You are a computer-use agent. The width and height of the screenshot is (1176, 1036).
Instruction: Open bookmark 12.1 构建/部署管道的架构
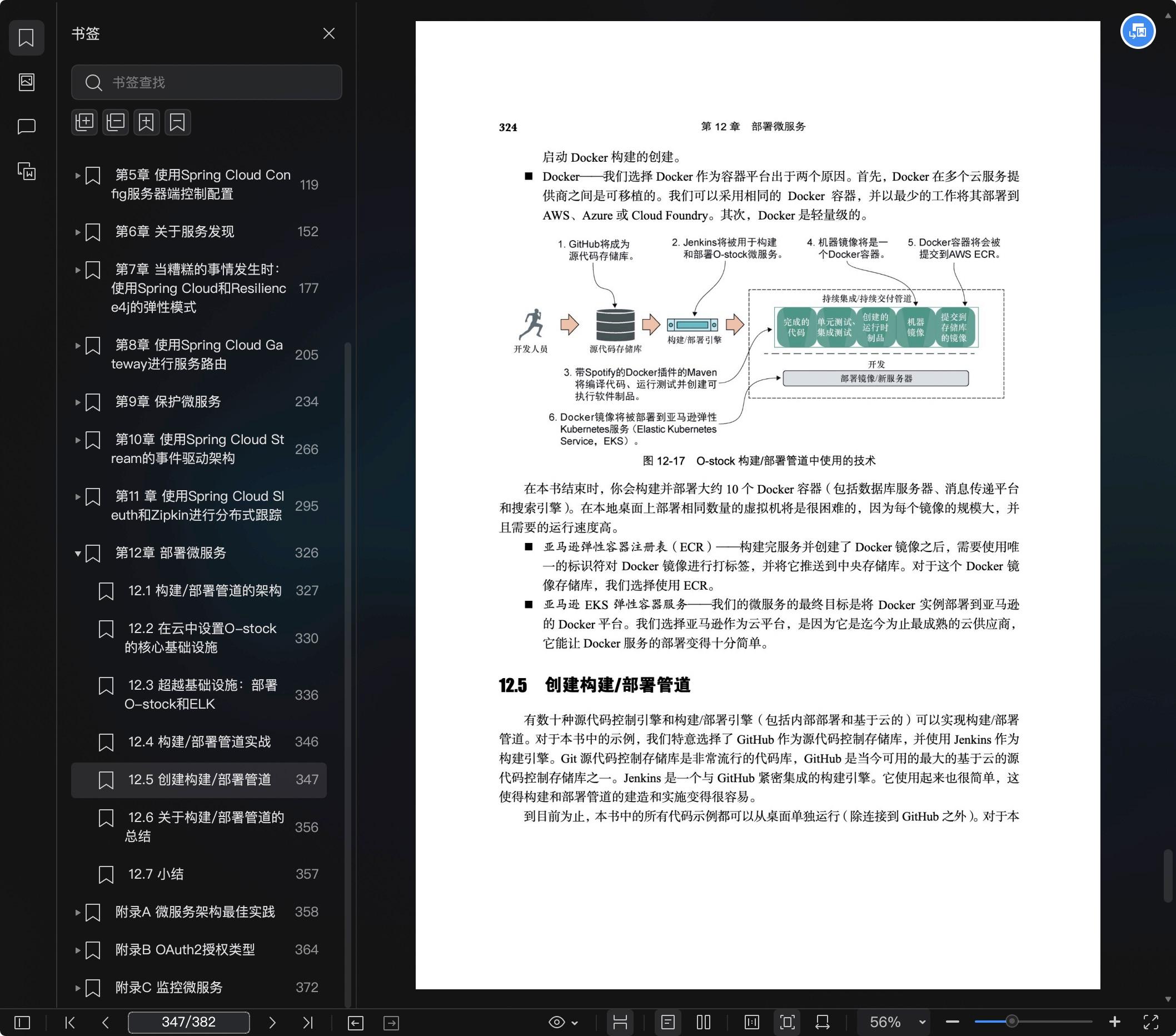pyautogui.click(x=198, y=591)
